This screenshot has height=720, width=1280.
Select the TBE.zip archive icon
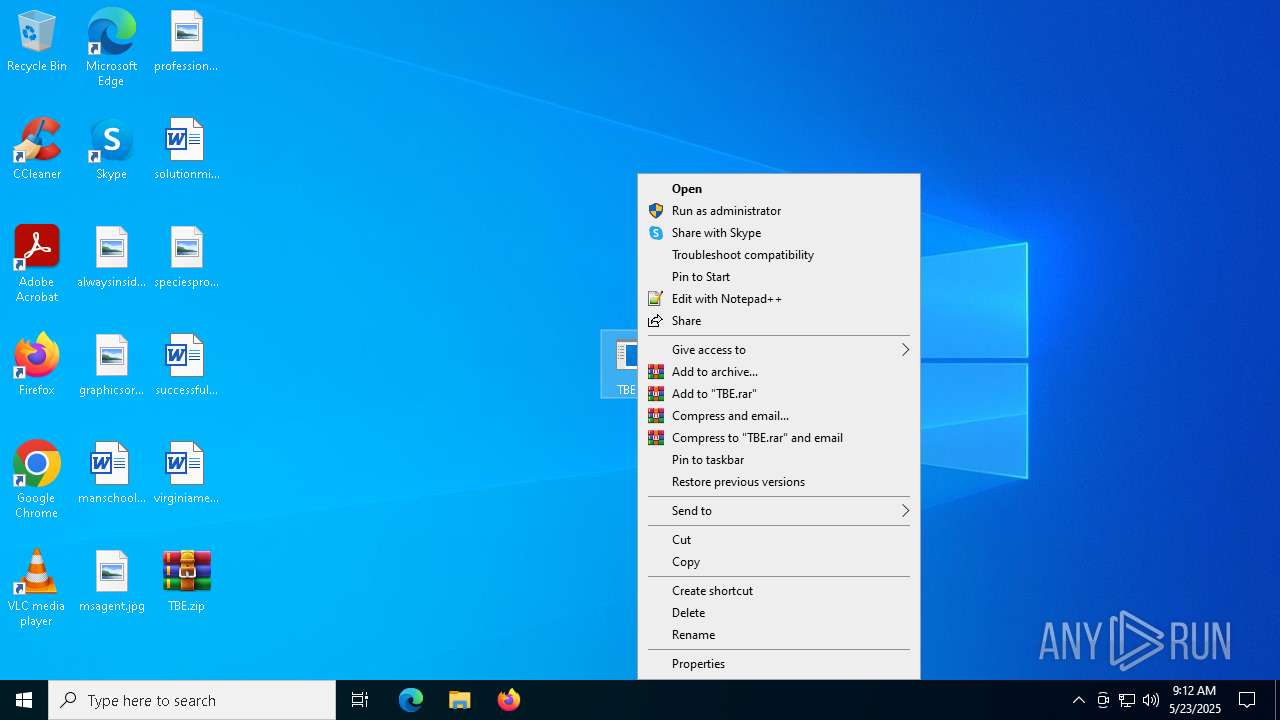pyautogui.click(x=186, y=582)
